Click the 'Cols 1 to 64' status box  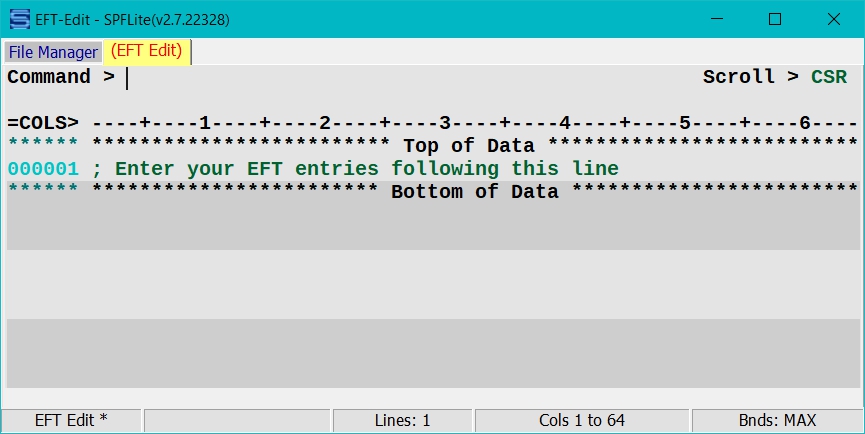[581, 420]
